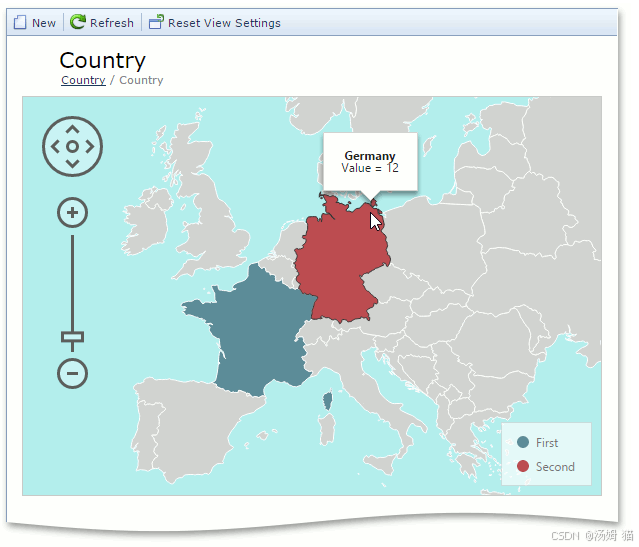
Task: Click the New toolbar button
Action: tap(35, 22)
